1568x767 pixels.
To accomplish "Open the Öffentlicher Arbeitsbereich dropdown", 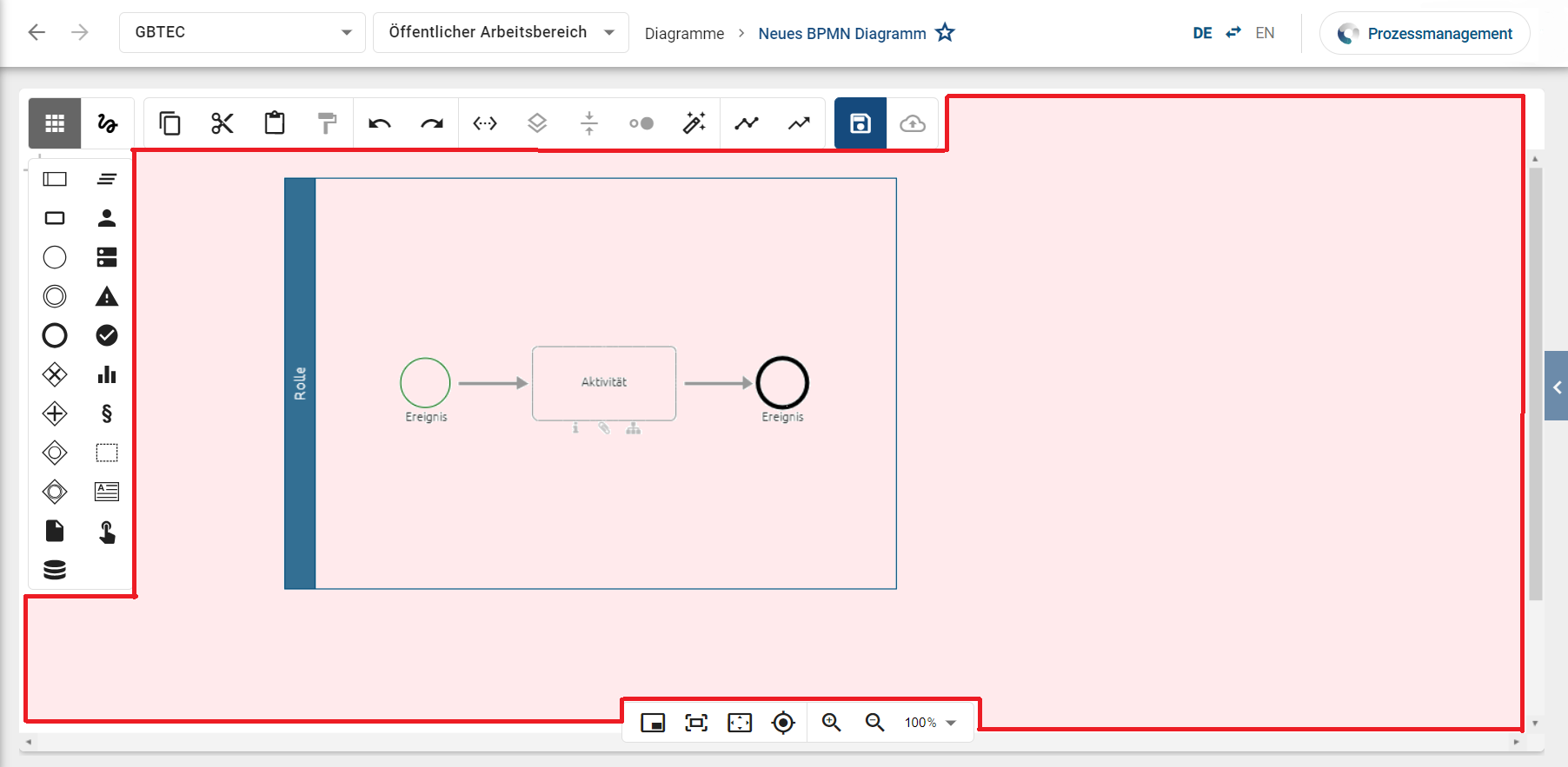I will point(501,32).
